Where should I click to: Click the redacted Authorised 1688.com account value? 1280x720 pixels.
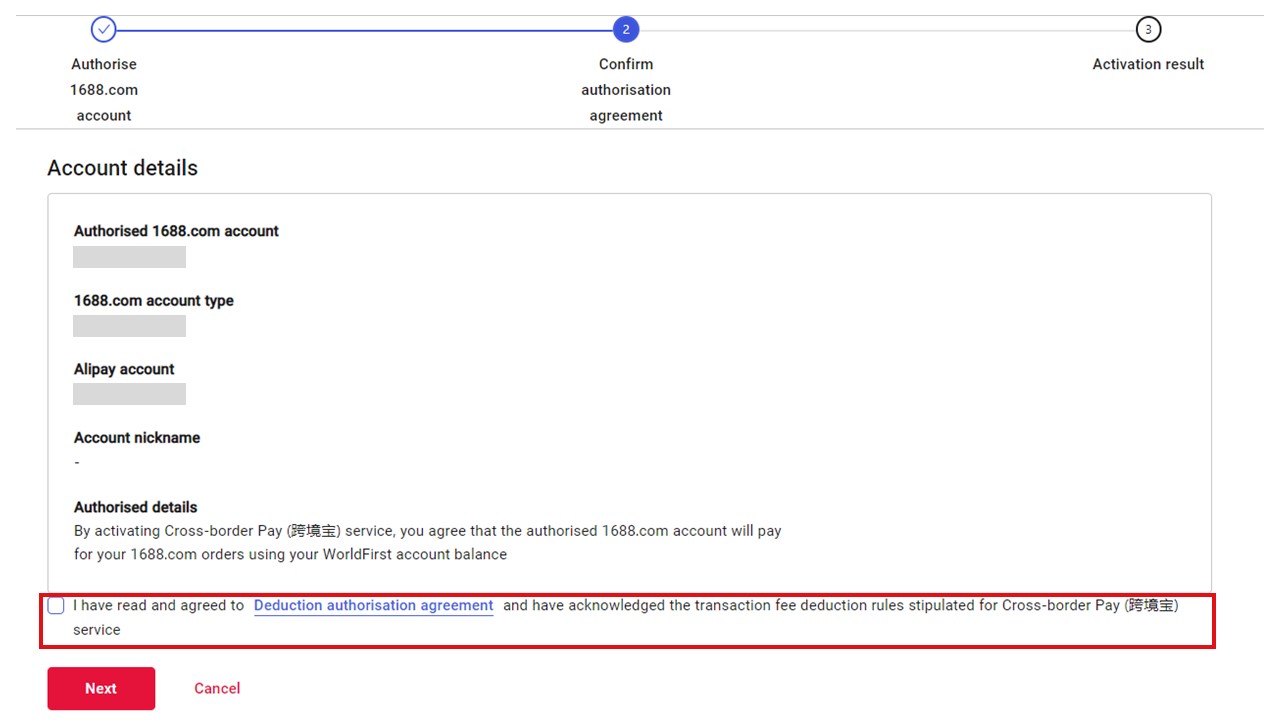(130, 257)
